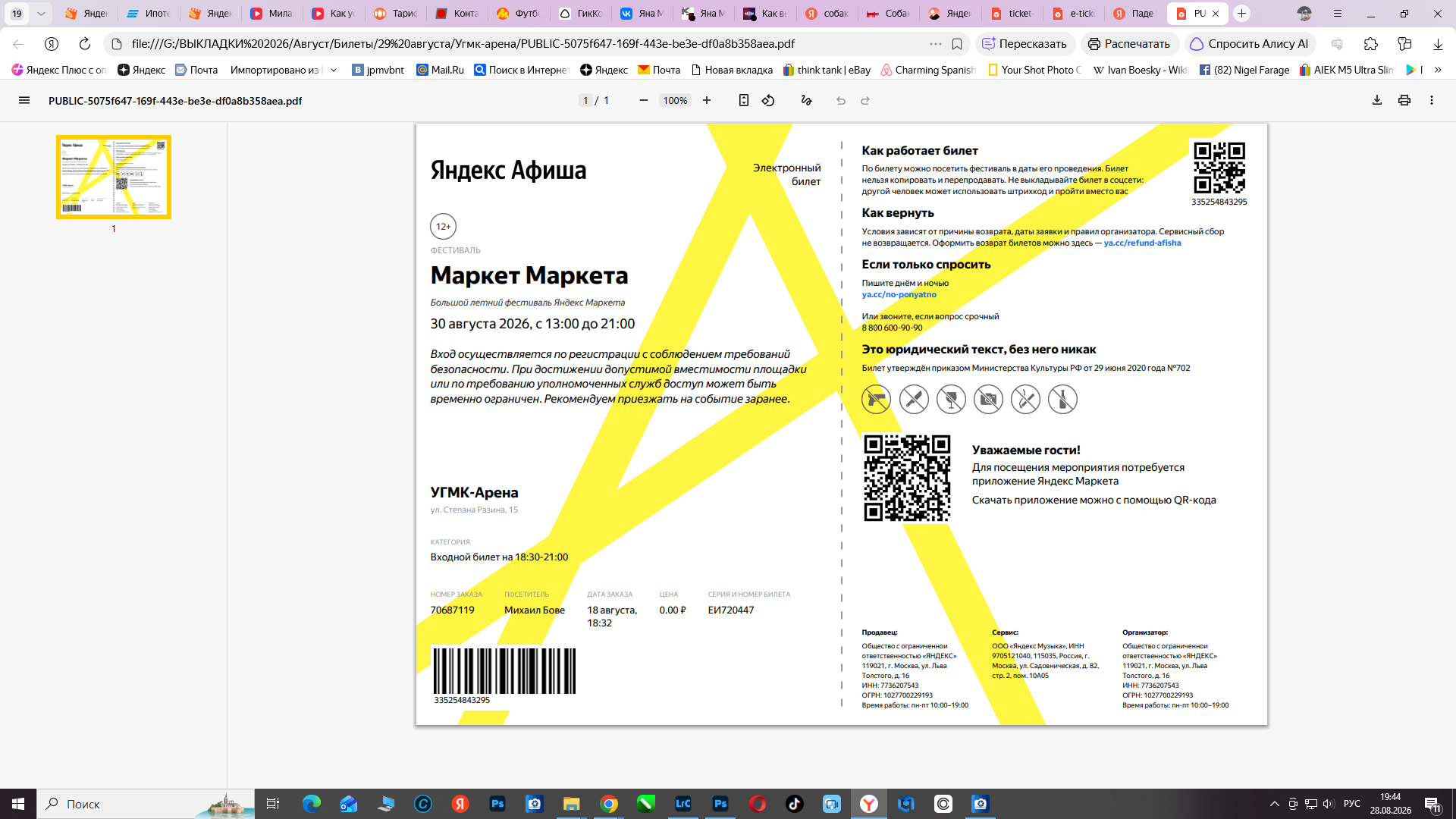The image size is (1456, 819).
Task: Open the Mail.Ru bookmark
Action: (441, 70)
